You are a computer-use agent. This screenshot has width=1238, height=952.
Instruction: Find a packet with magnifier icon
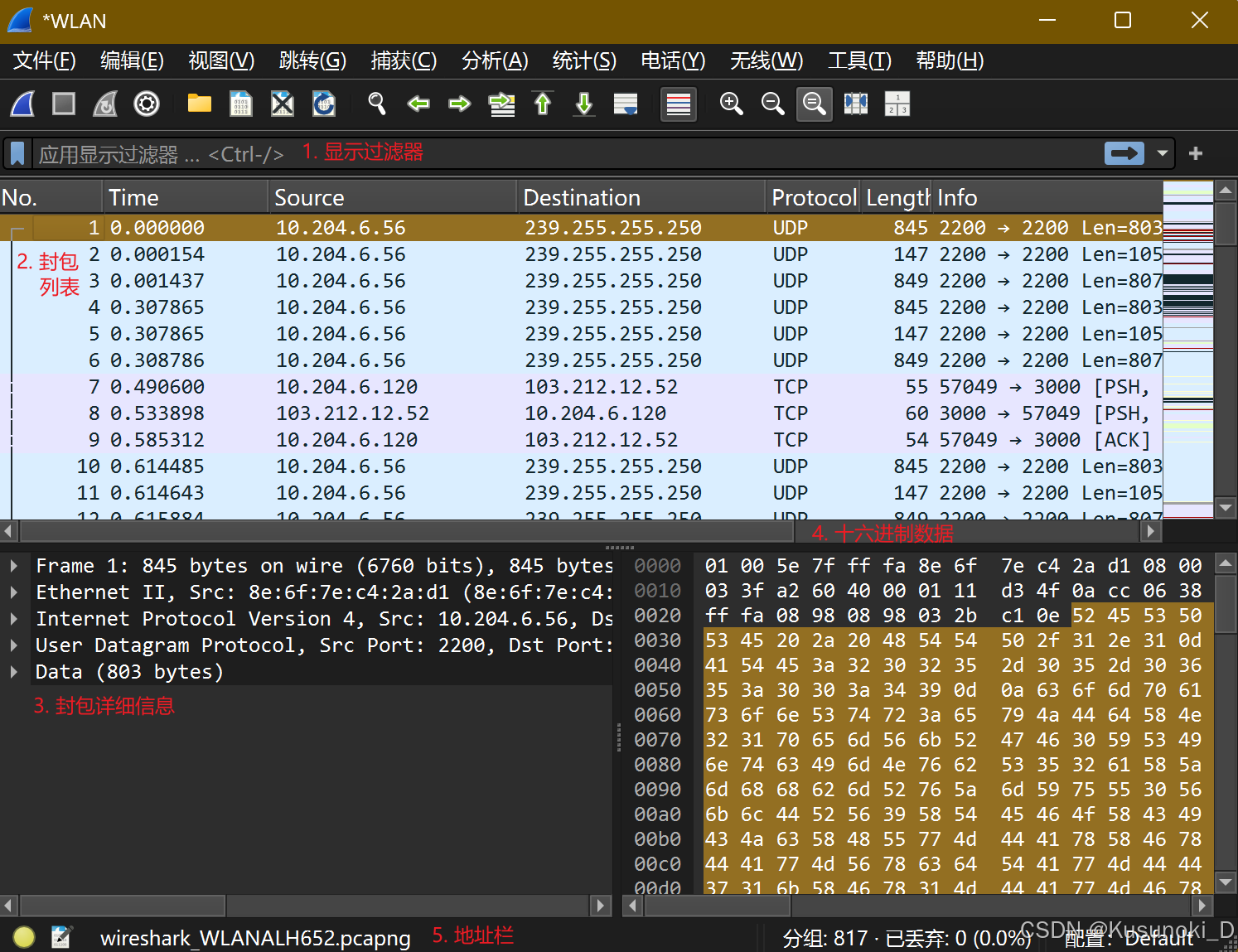point(377,104)
